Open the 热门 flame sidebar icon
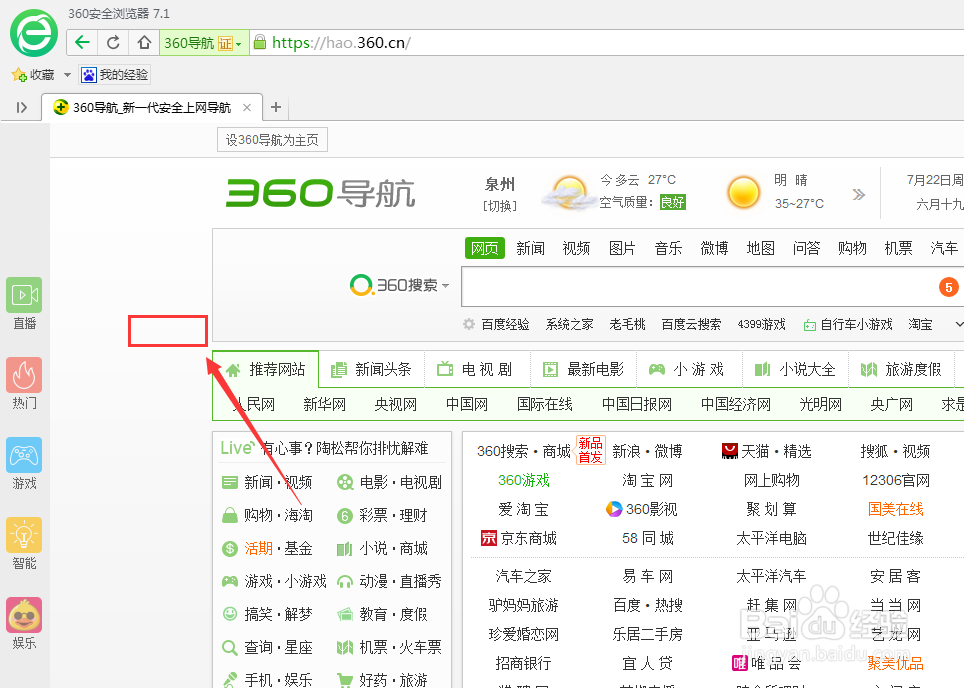This screenshot has height=688, width=964. [24, 375]
